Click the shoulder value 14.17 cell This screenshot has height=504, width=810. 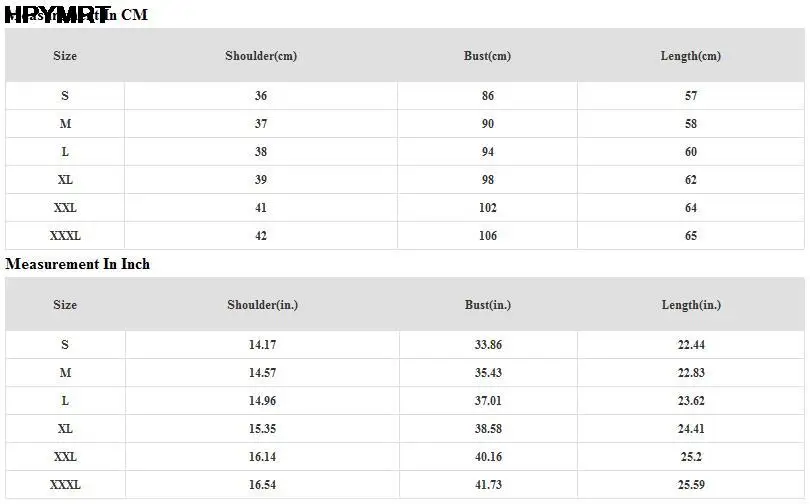pyautogui.click(x=262, y=345)
